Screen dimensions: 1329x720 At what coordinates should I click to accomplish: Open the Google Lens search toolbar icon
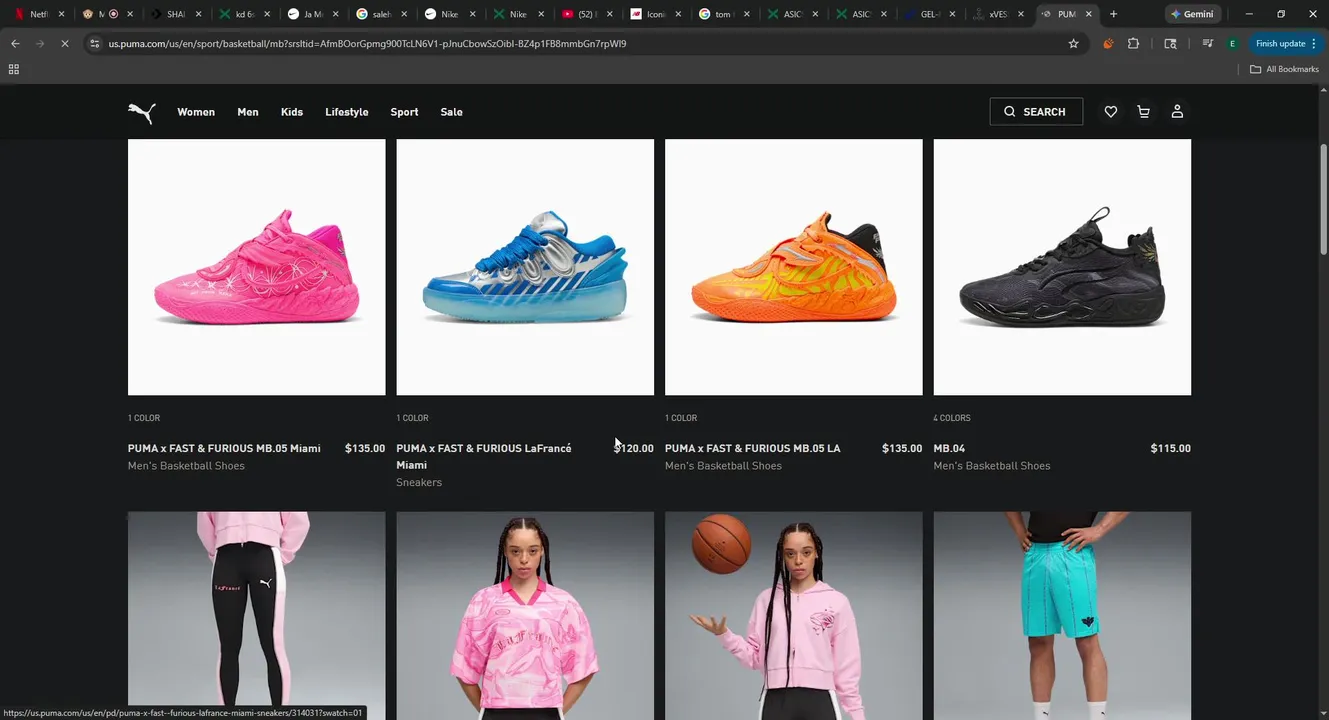point(1170,44)
